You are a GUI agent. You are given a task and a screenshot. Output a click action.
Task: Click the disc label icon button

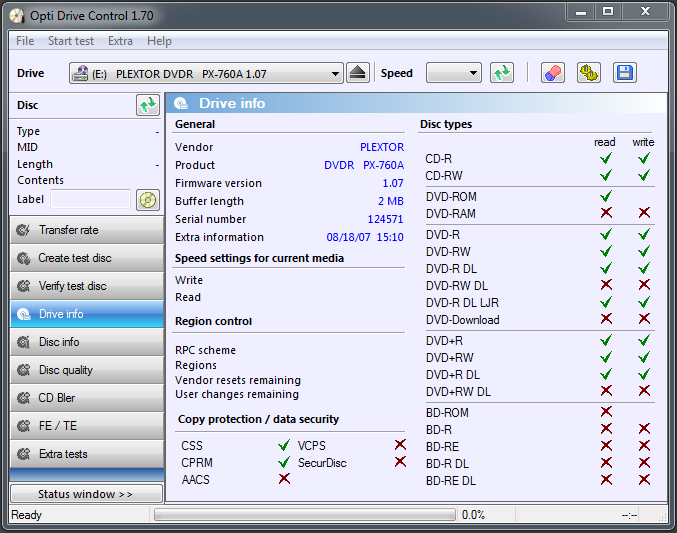coord(148,200)
